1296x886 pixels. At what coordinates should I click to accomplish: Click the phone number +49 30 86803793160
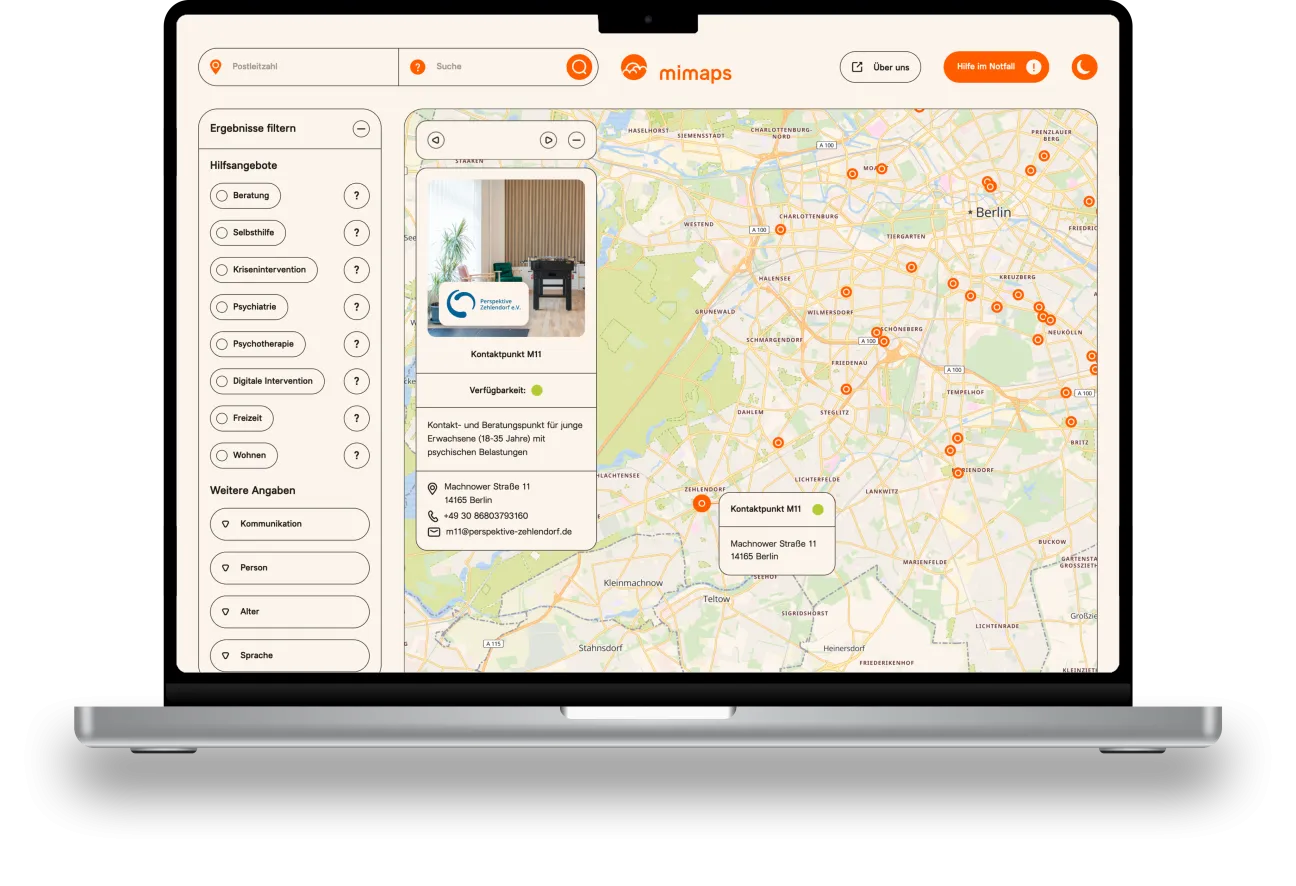click(486, 516)
